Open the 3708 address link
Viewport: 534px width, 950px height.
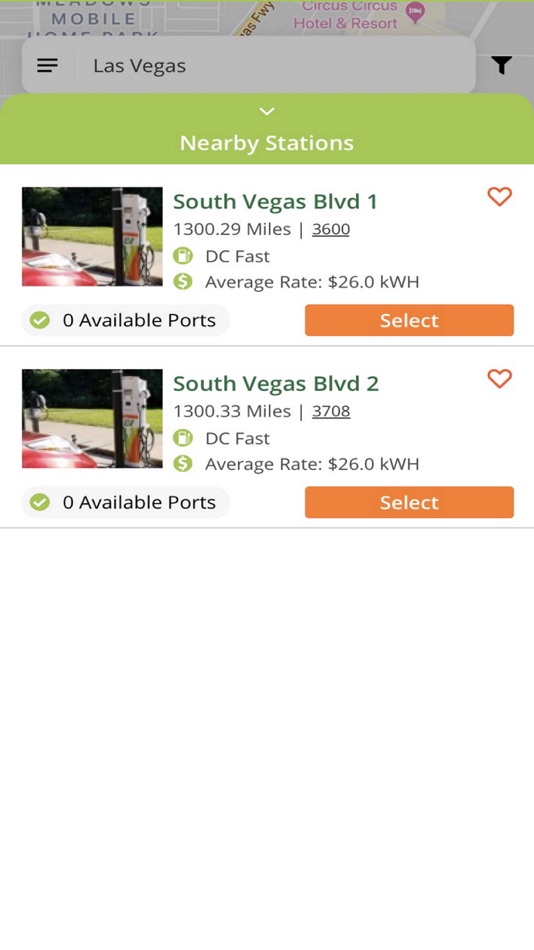point(331,411)
